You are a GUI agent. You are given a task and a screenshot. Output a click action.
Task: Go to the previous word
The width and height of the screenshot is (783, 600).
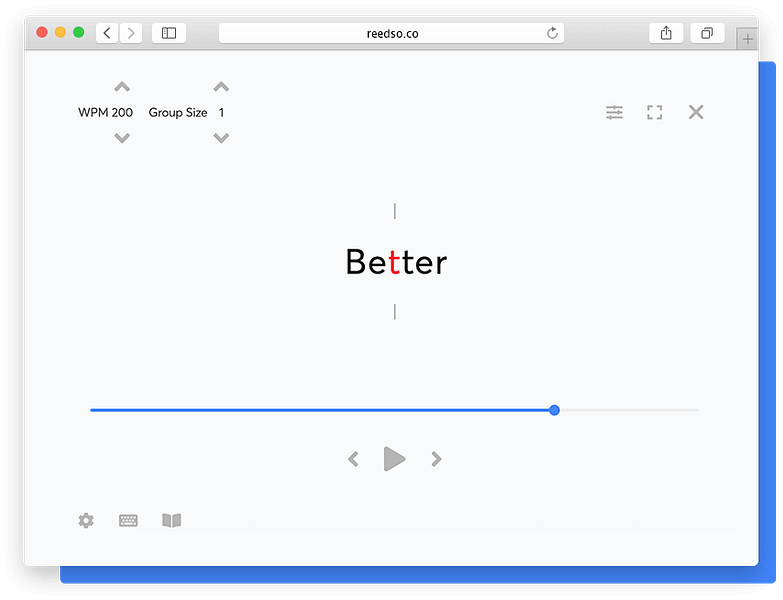point(353,459)
